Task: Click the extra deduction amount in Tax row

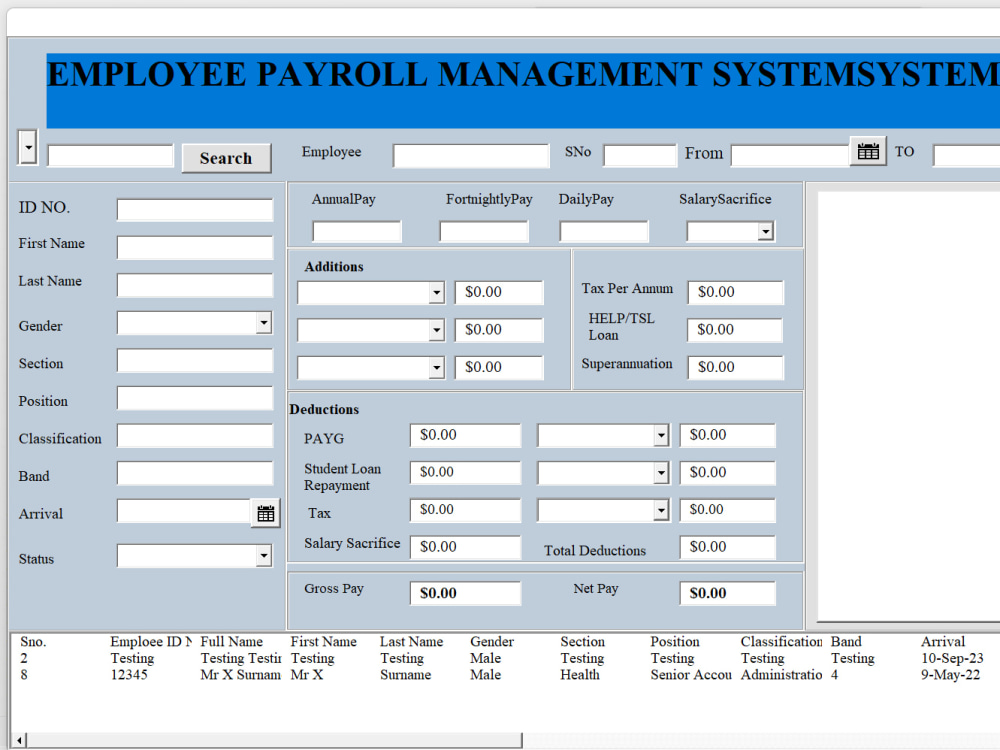Action: [x=728, y=510]
